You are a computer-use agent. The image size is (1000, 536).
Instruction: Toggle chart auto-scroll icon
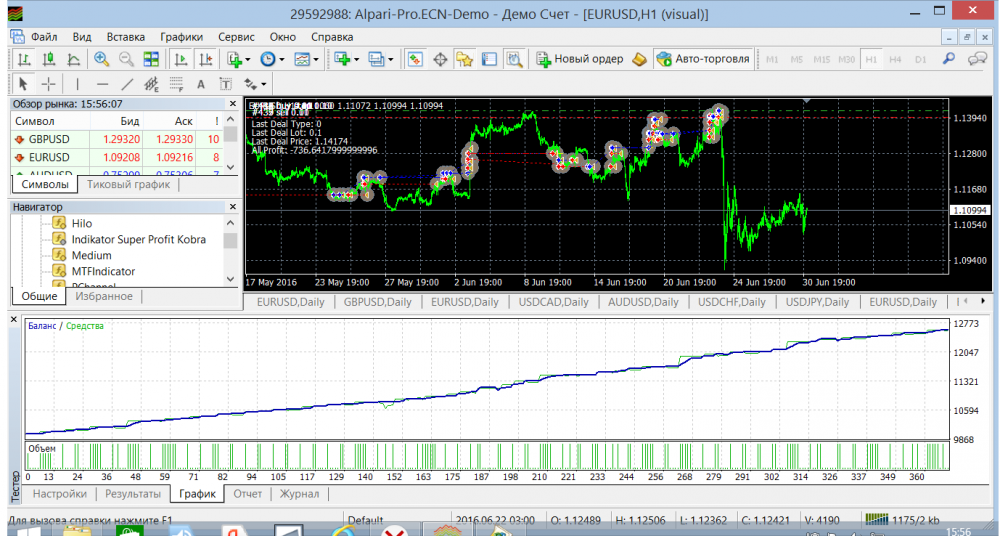(181, 59)
